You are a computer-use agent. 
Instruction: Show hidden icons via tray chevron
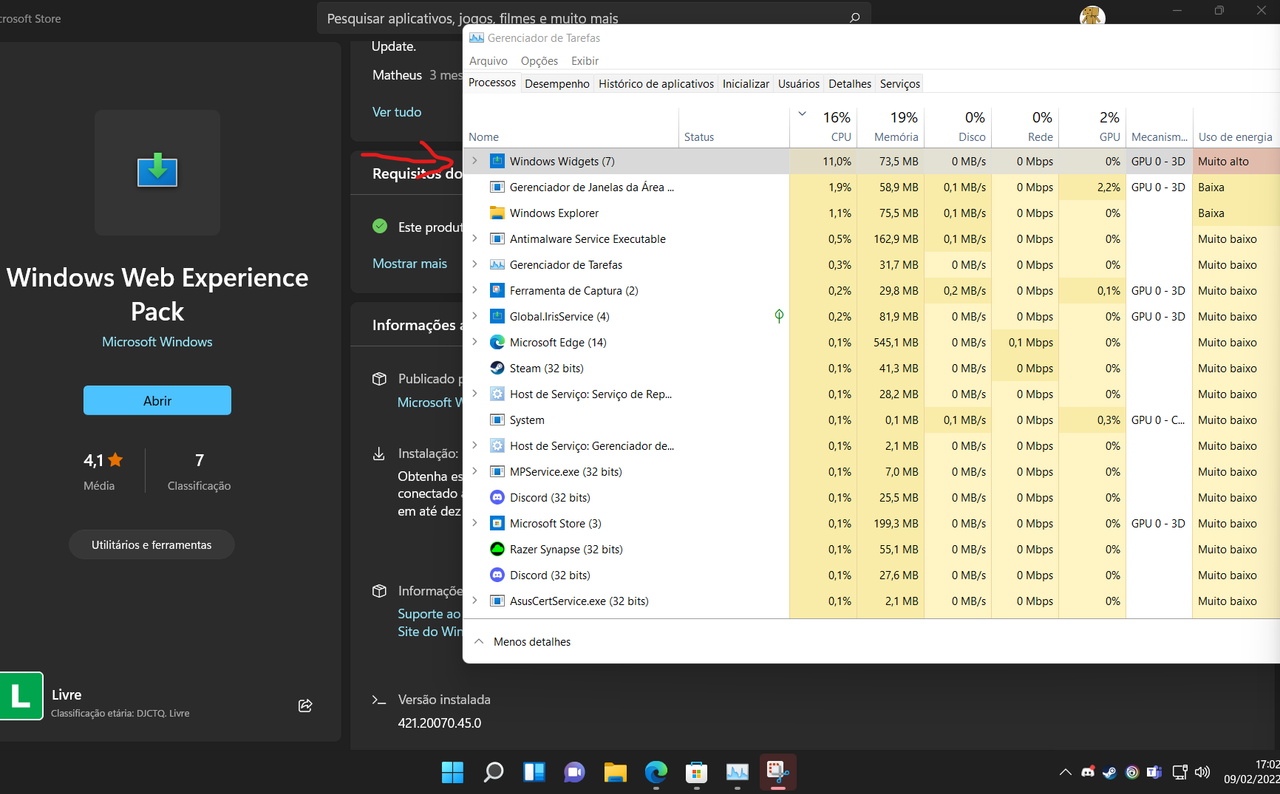[x=1065, y=772]
